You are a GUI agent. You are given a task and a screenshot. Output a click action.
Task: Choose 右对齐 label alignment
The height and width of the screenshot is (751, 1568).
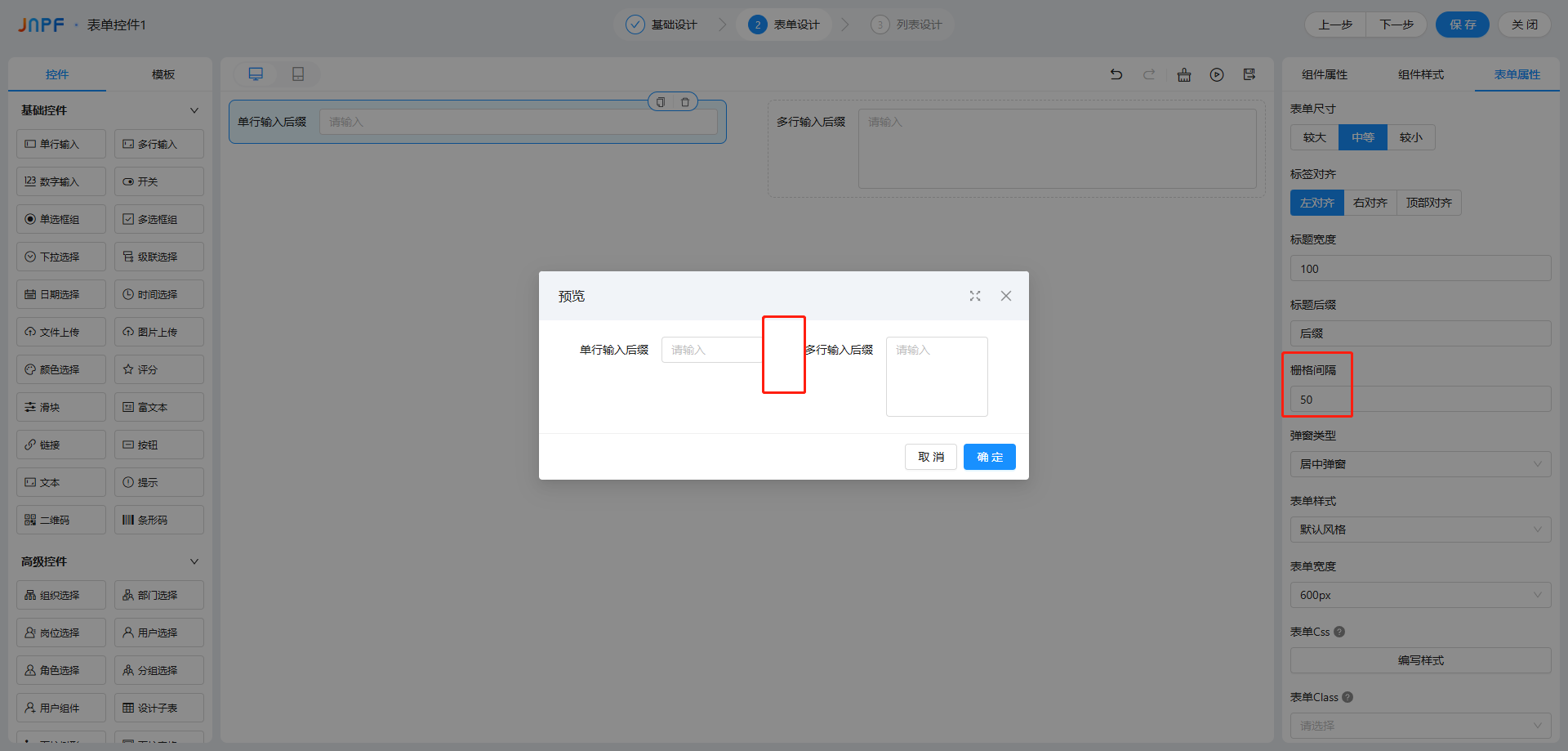1370,203
